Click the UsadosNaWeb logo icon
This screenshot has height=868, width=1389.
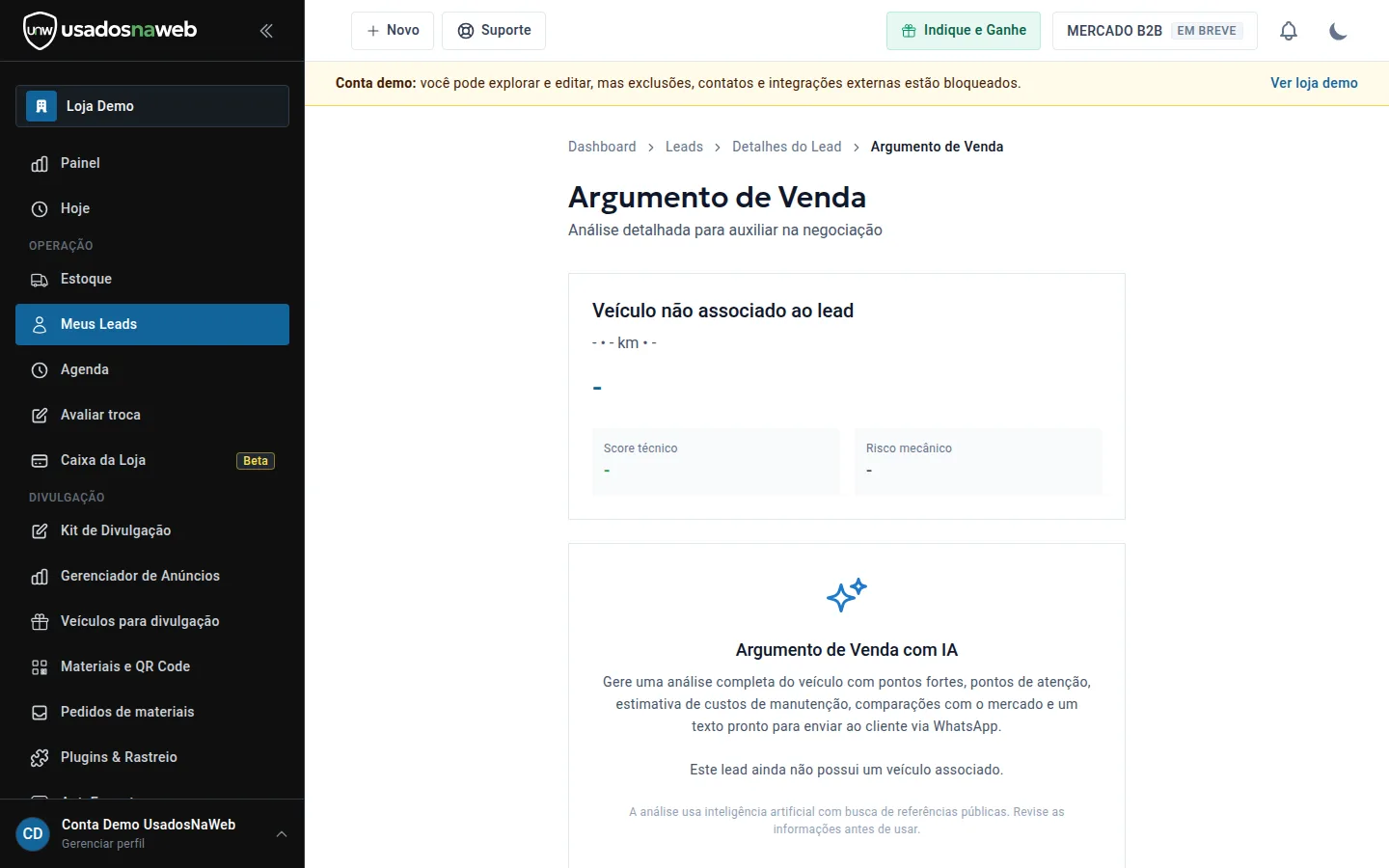tap(40, 31)
